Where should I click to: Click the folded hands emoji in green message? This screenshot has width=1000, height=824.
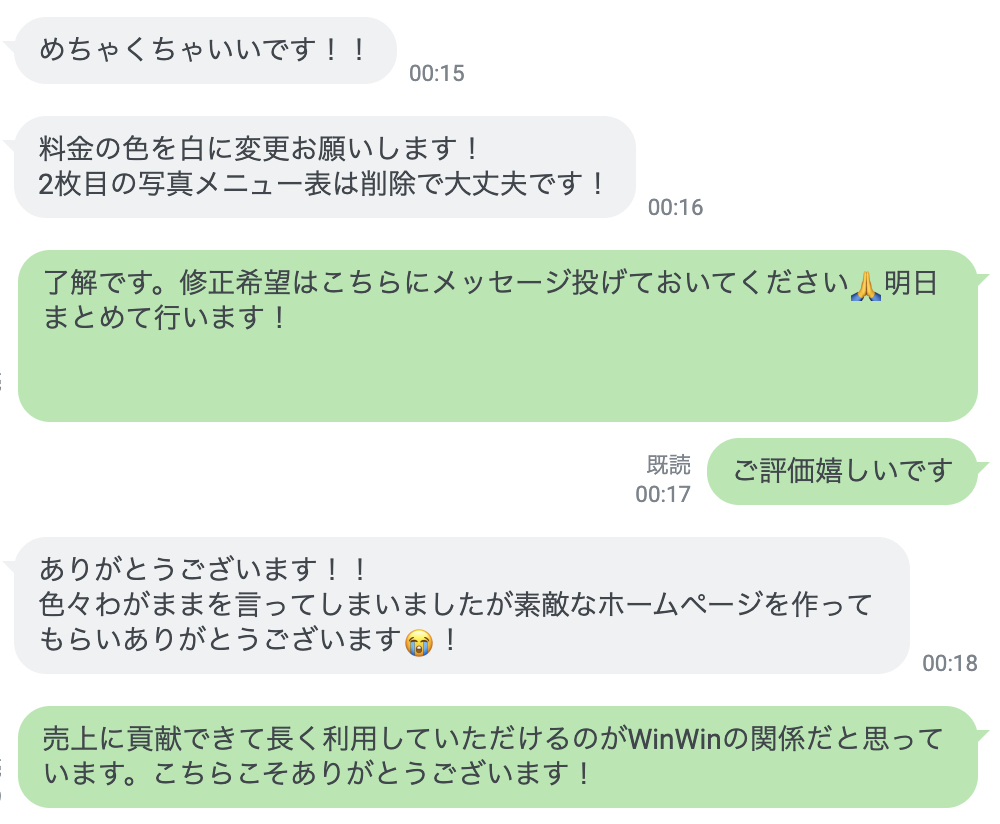coord(866,285)
